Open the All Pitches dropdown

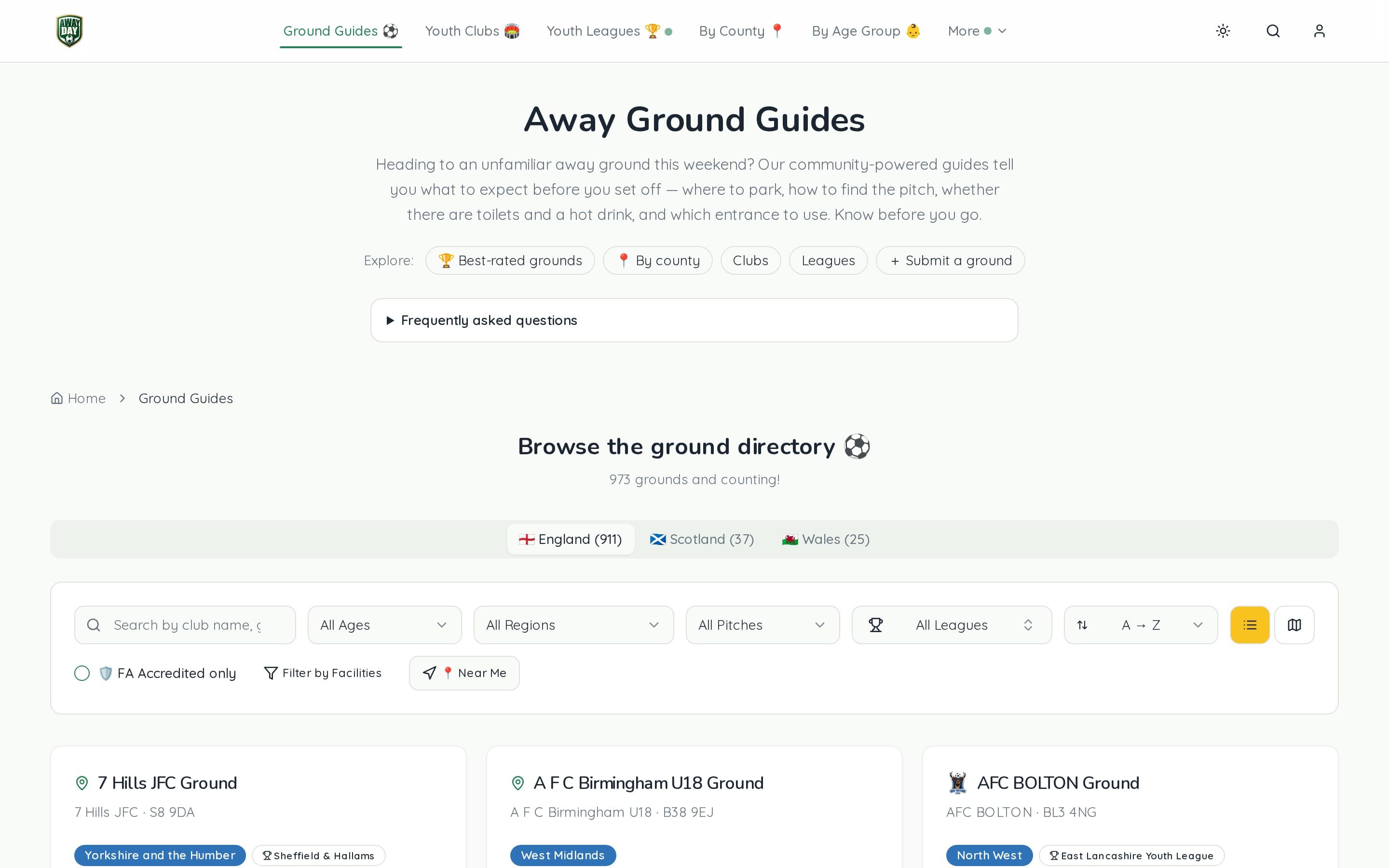coord(762,624)
